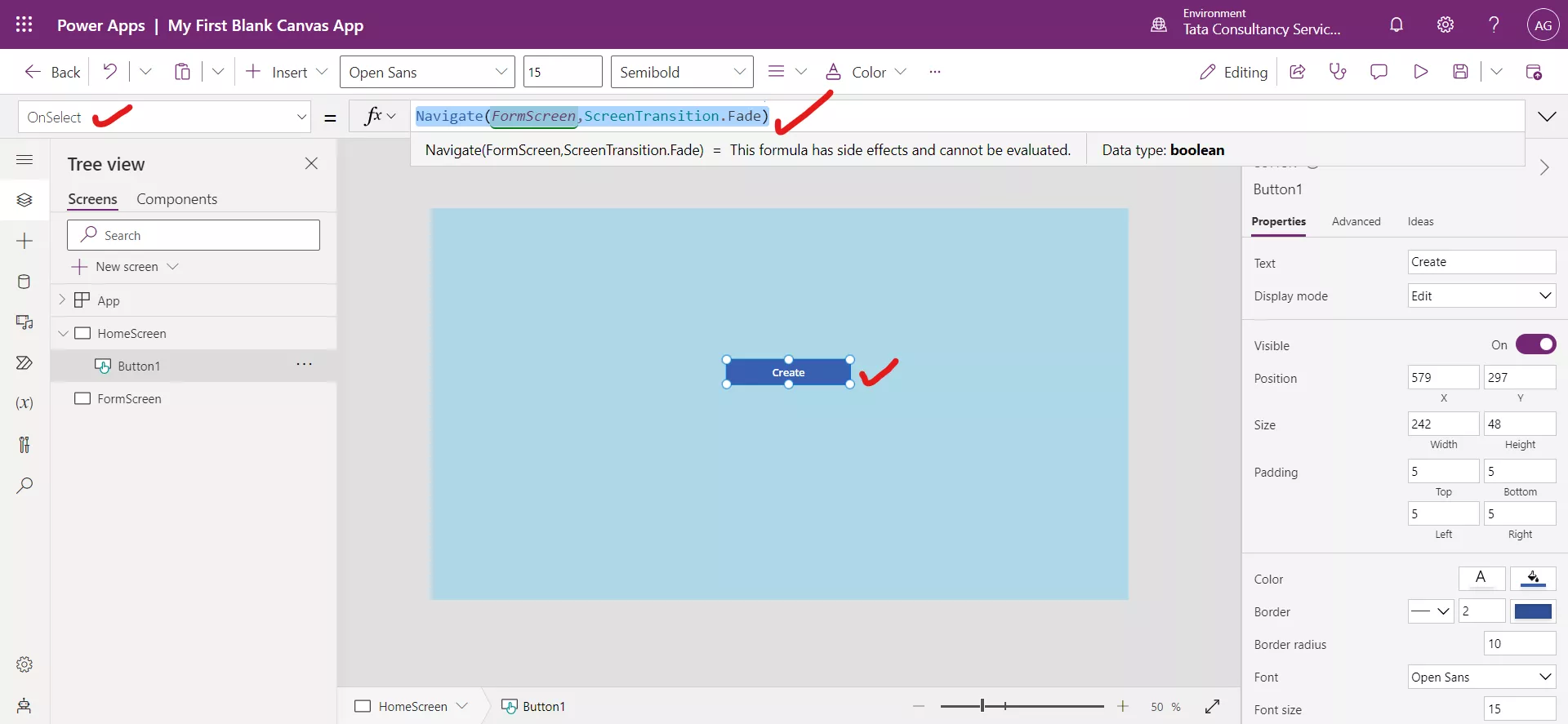Click the fx formula function button
This screenshot has width=1568, height=724.
pyautogui.click(x=380, y=116)
